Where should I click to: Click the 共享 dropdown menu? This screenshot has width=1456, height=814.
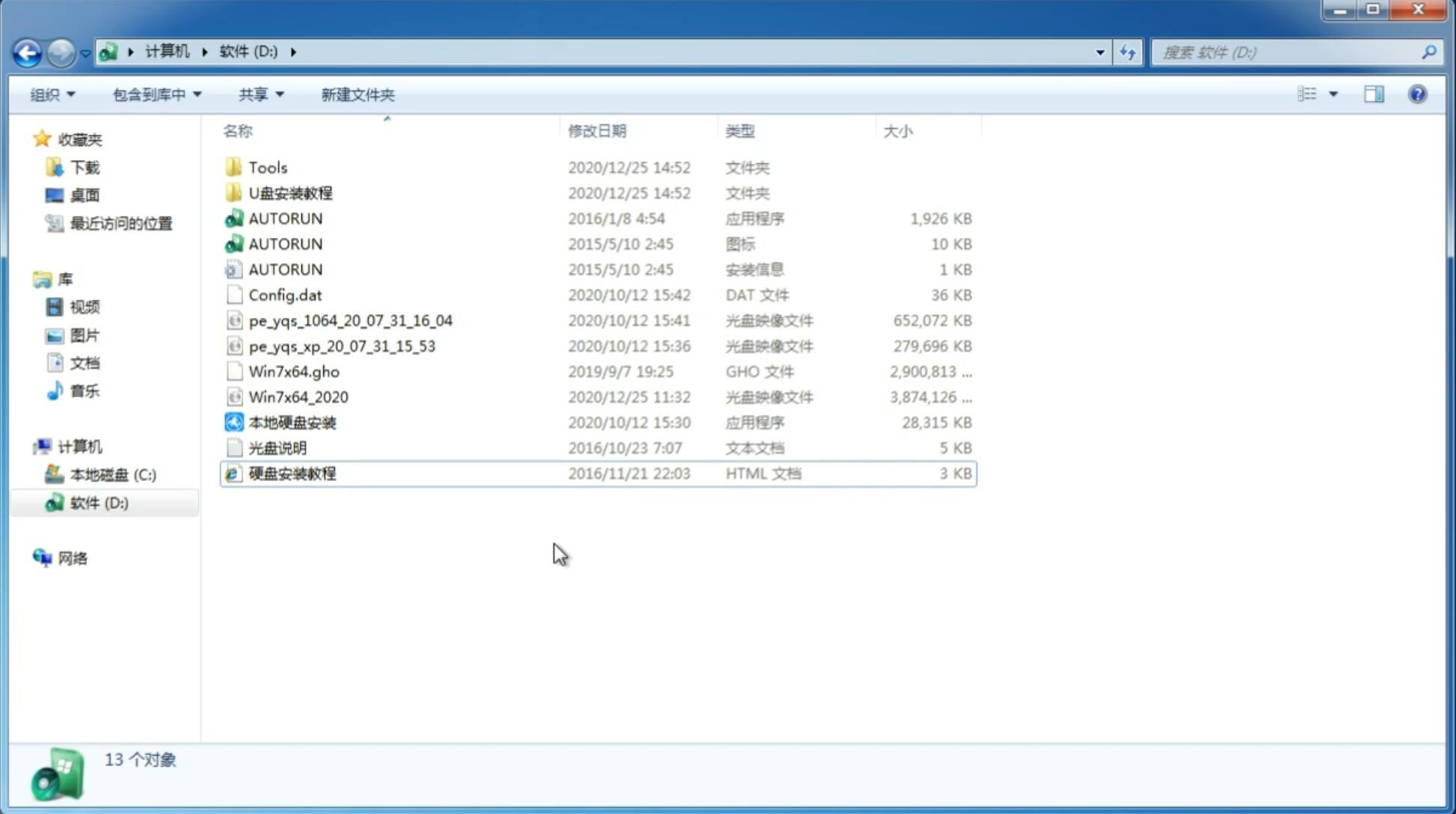point(260,94)
